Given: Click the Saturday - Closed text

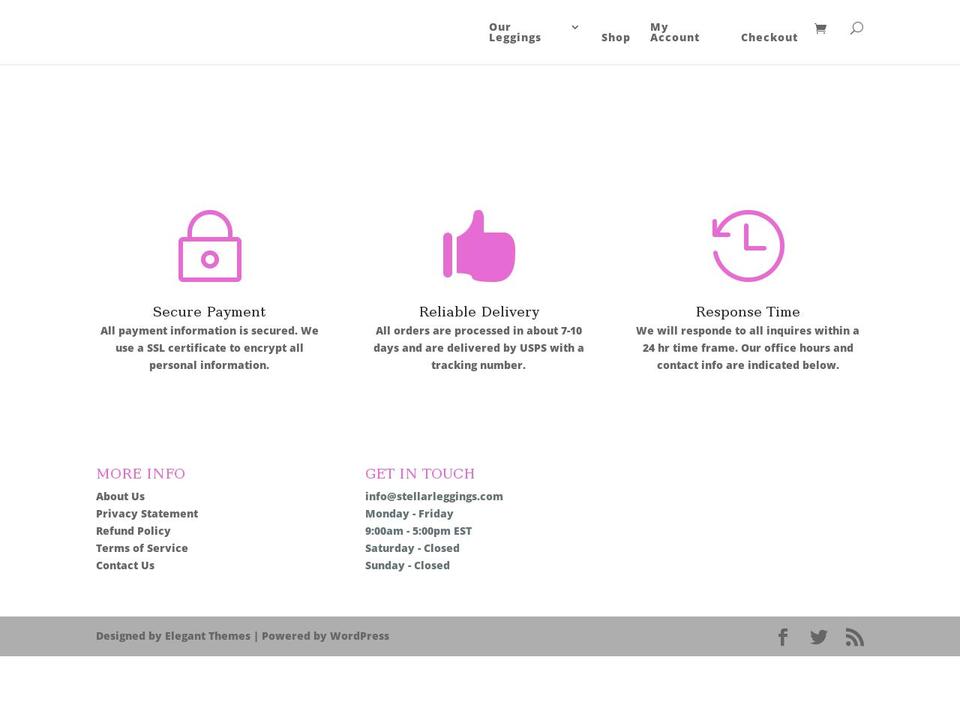Looking at the screenshot, I should coord(412,548).
